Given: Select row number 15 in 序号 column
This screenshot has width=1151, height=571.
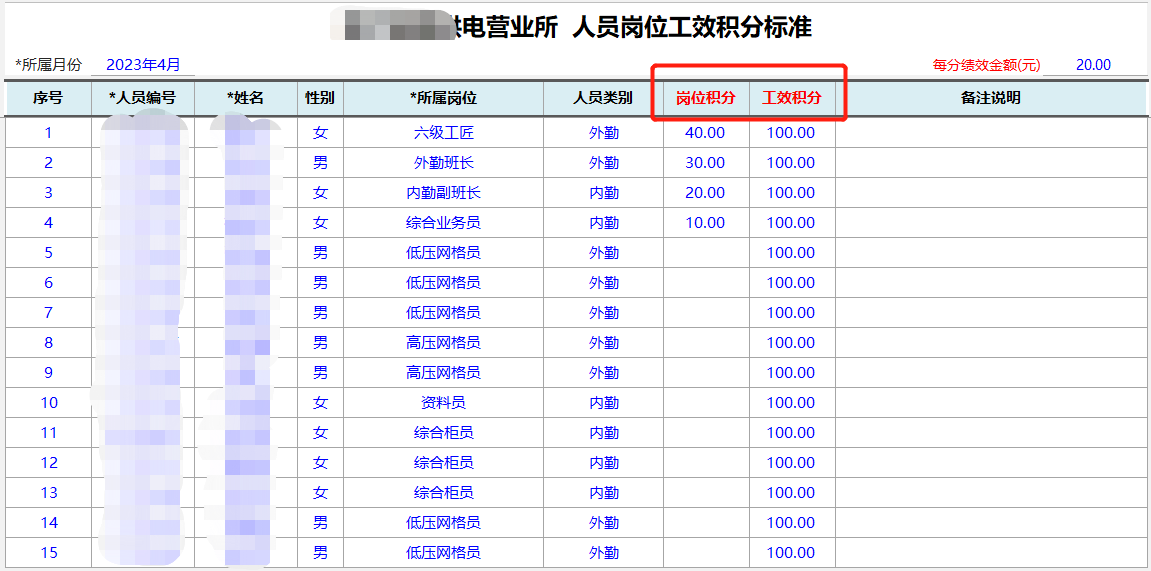Looking at the screenshot, I should click(48, 553).
